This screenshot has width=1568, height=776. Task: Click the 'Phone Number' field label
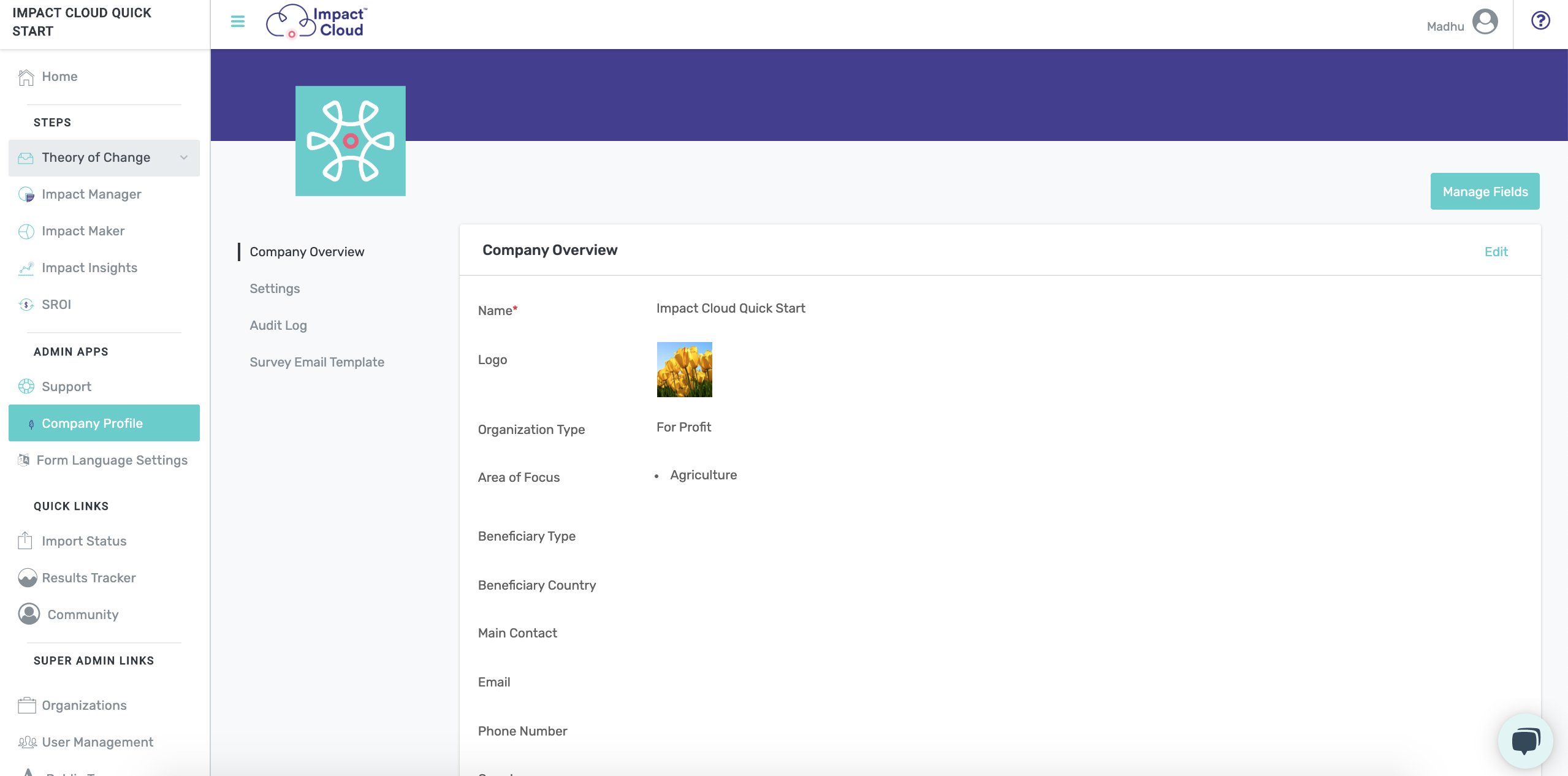[x=522, y=731]
